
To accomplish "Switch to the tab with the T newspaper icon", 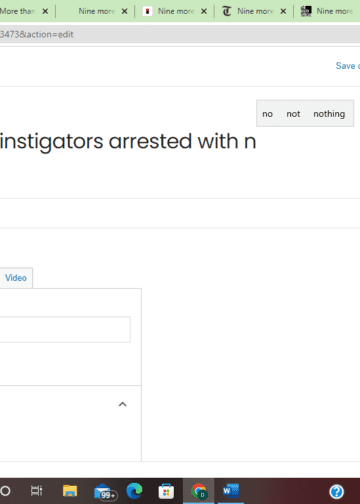I will (x=253, y=11).
